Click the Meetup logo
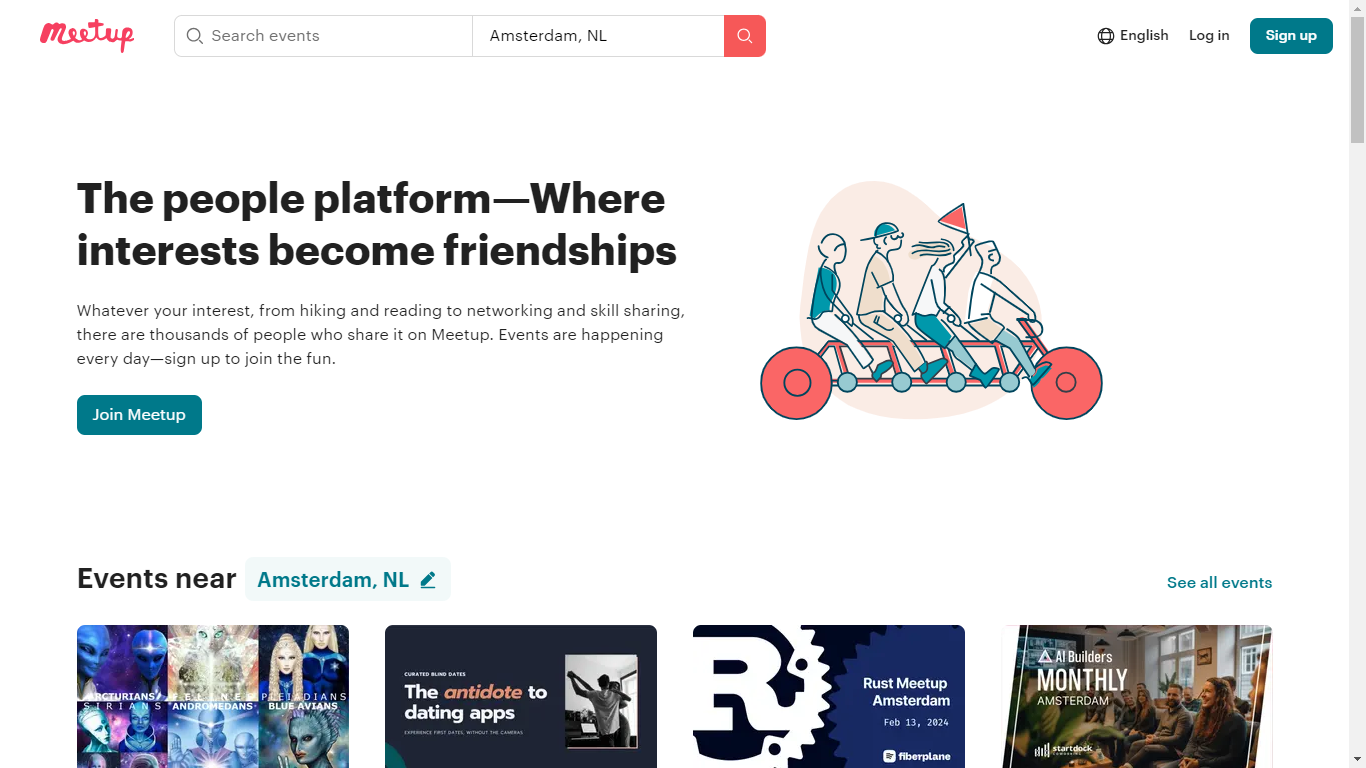Image resolution: width=1366 pixels, height=768 pixels. pyautogui.click(x=87, y=36)
